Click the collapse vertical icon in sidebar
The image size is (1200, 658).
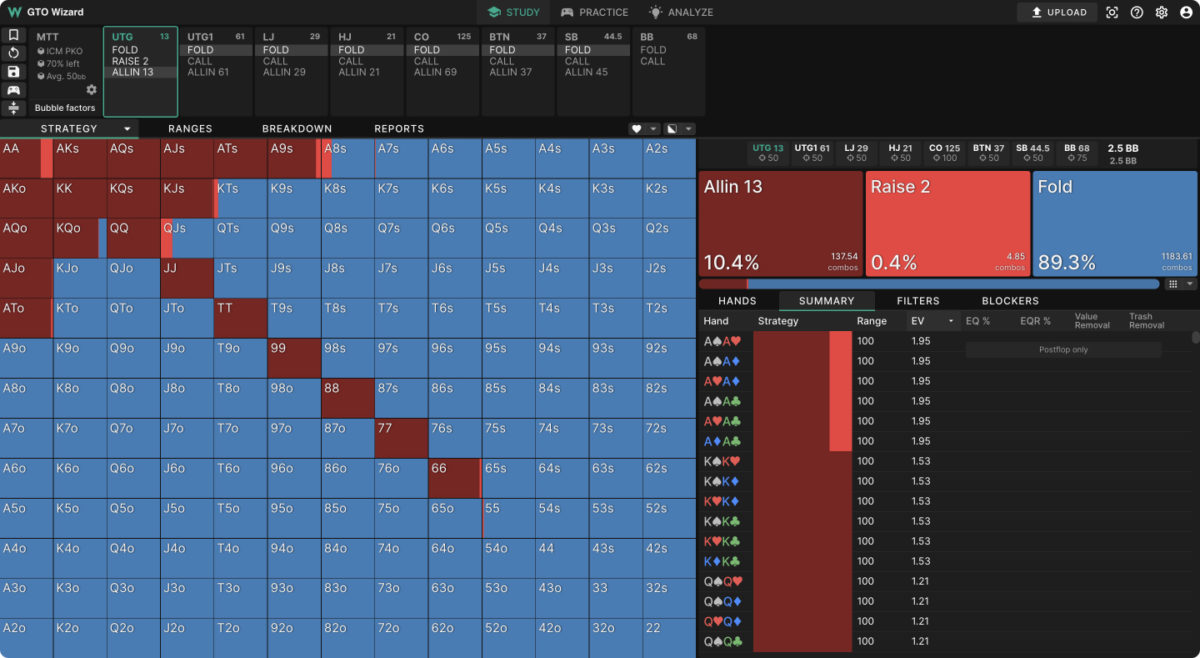[x=14, y=108]
